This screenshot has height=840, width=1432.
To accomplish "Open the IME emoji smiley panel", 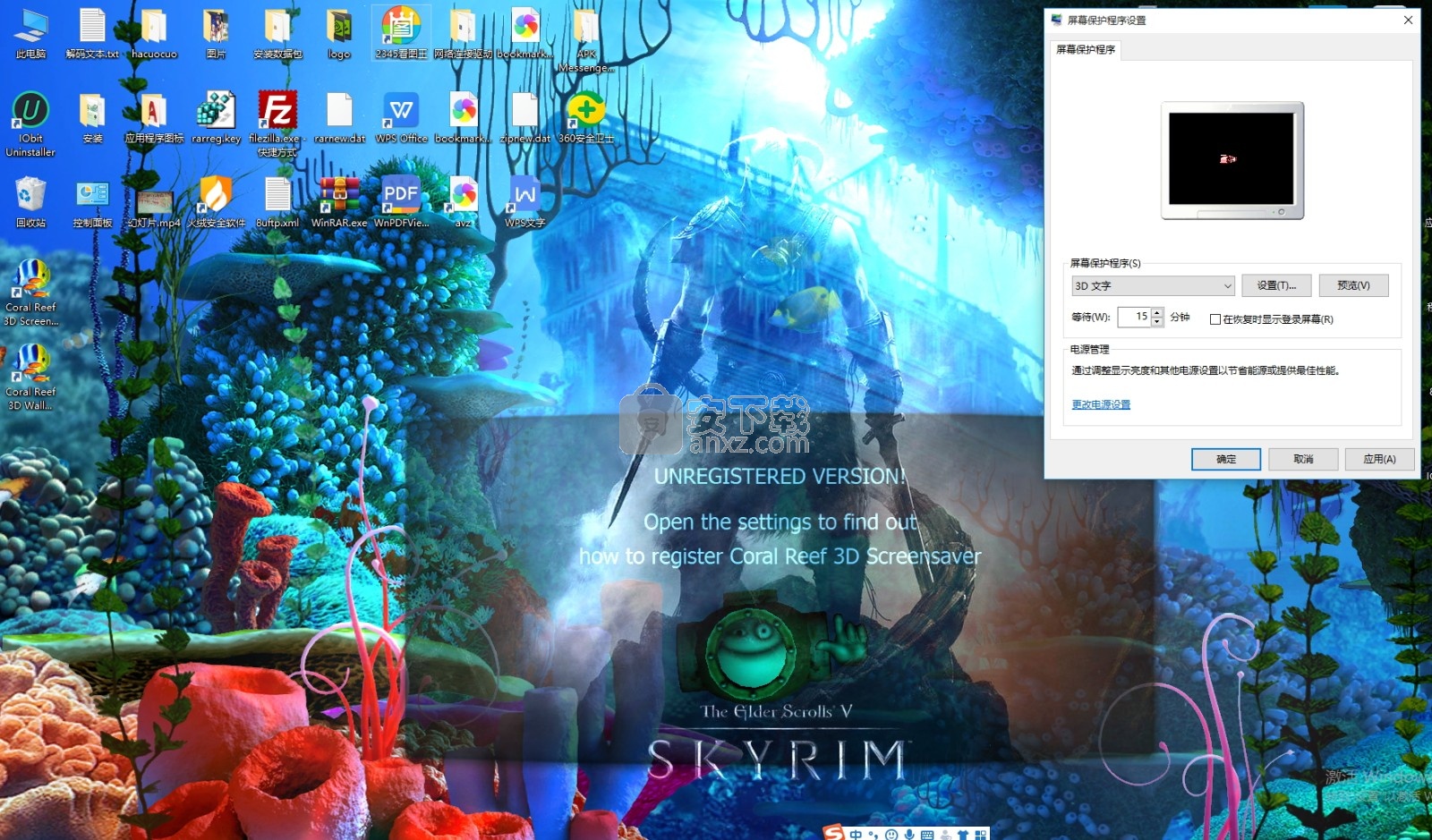I will [891, 835].
